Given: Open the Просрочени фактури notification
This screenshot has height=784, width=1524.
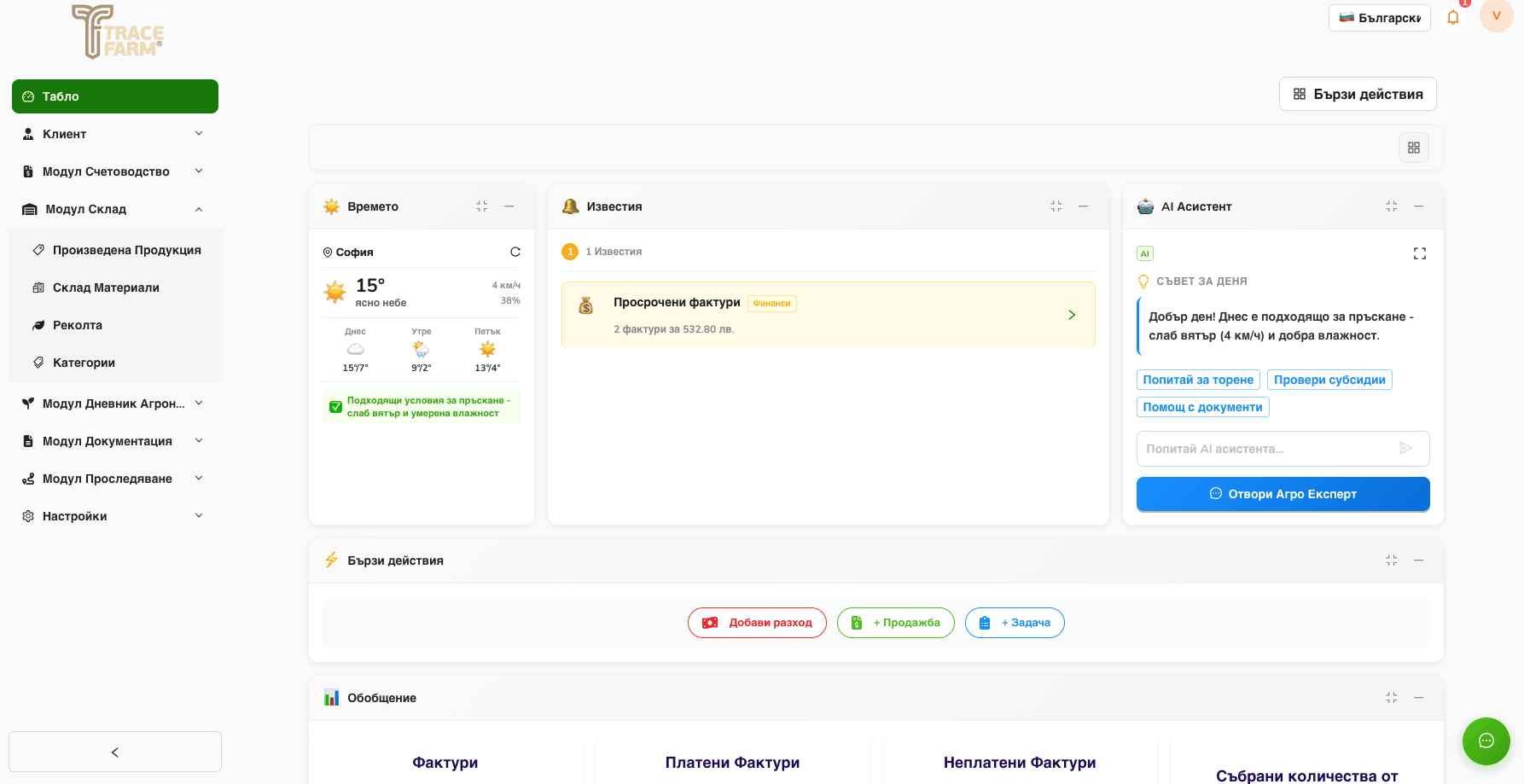Looking at the screenshot, I should 828,314.
